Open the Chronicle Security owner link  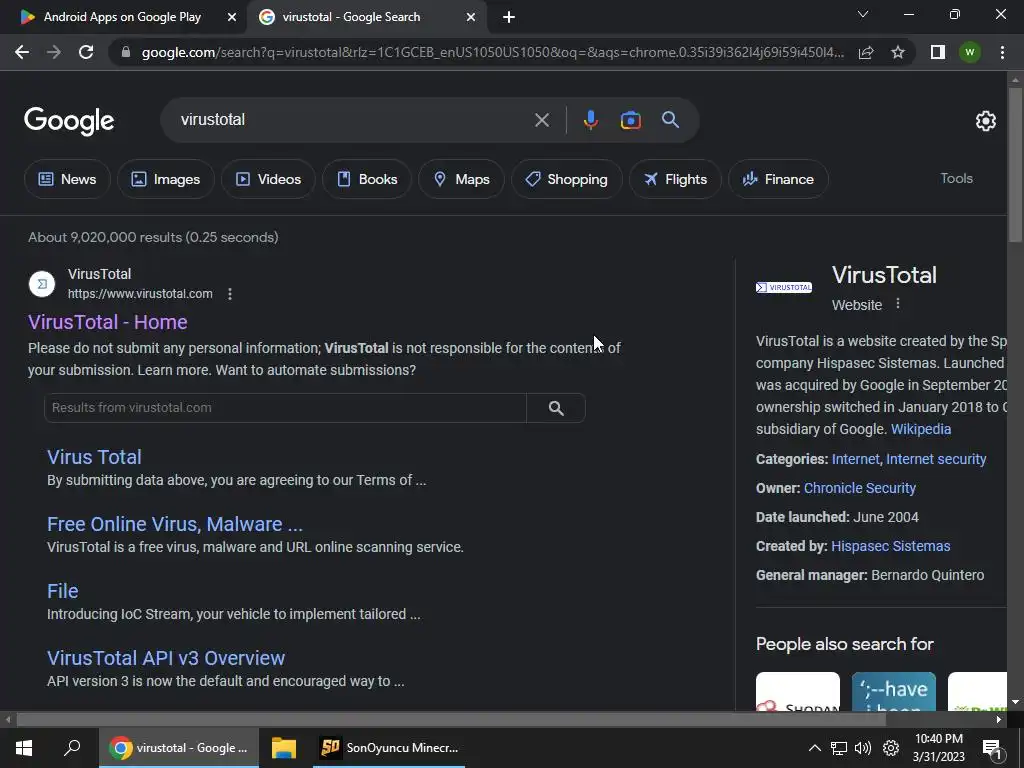[859, 488]
